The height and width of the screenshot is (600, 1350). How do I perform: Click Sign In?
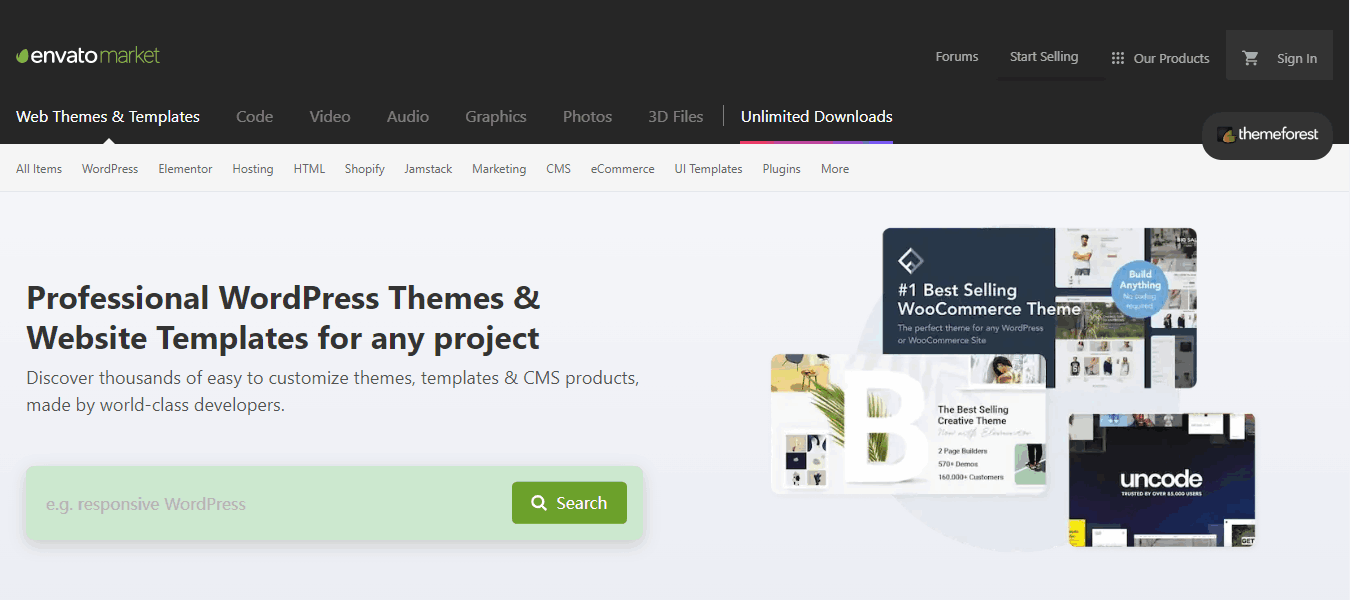[1297, 58]
